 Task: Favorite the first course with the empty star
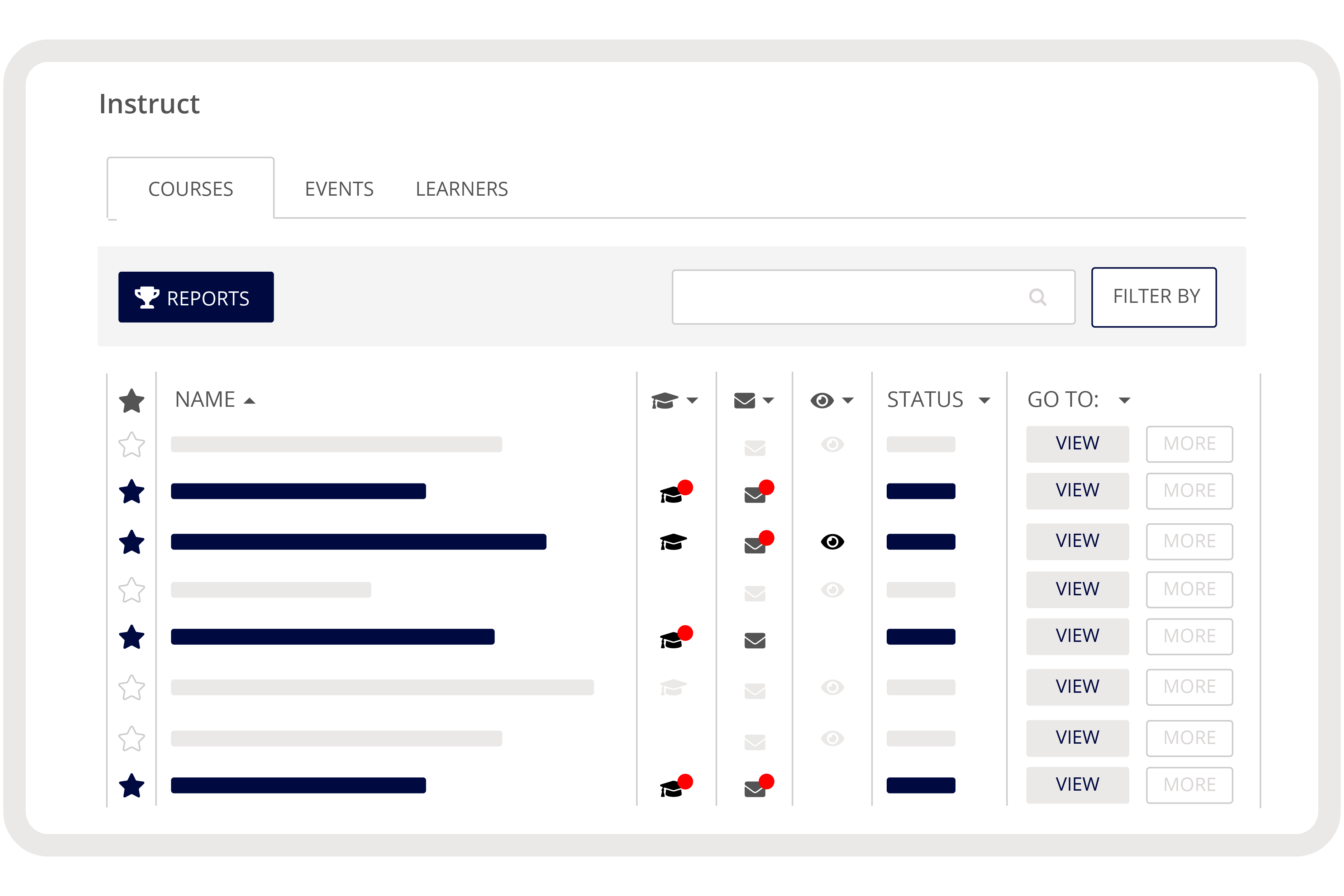pyautogui.click(x=132, y=444)
